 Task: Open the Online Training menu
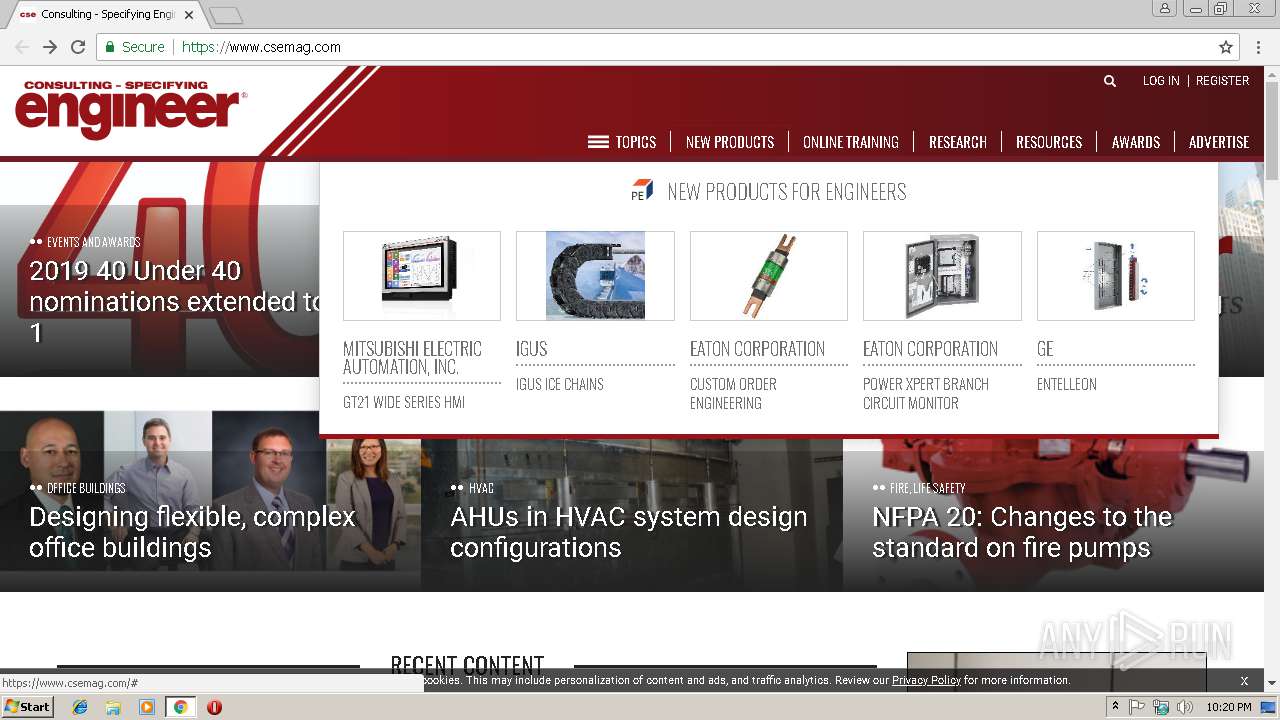[x=851, y=142]
